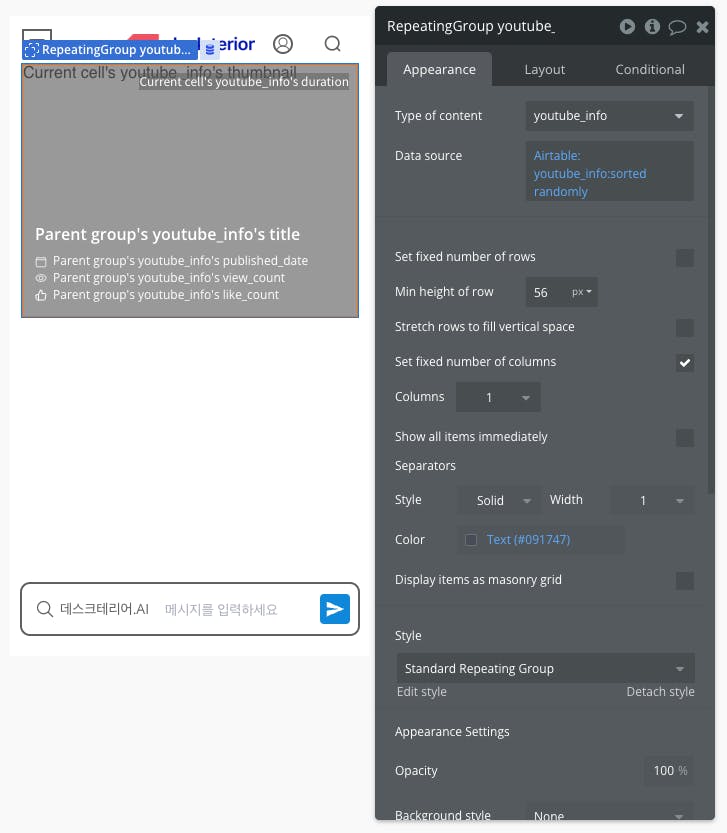The width and height of the screenshot is (727, 833).
Task: Open the comment bubble icon
Action: (x=677, y=27)
